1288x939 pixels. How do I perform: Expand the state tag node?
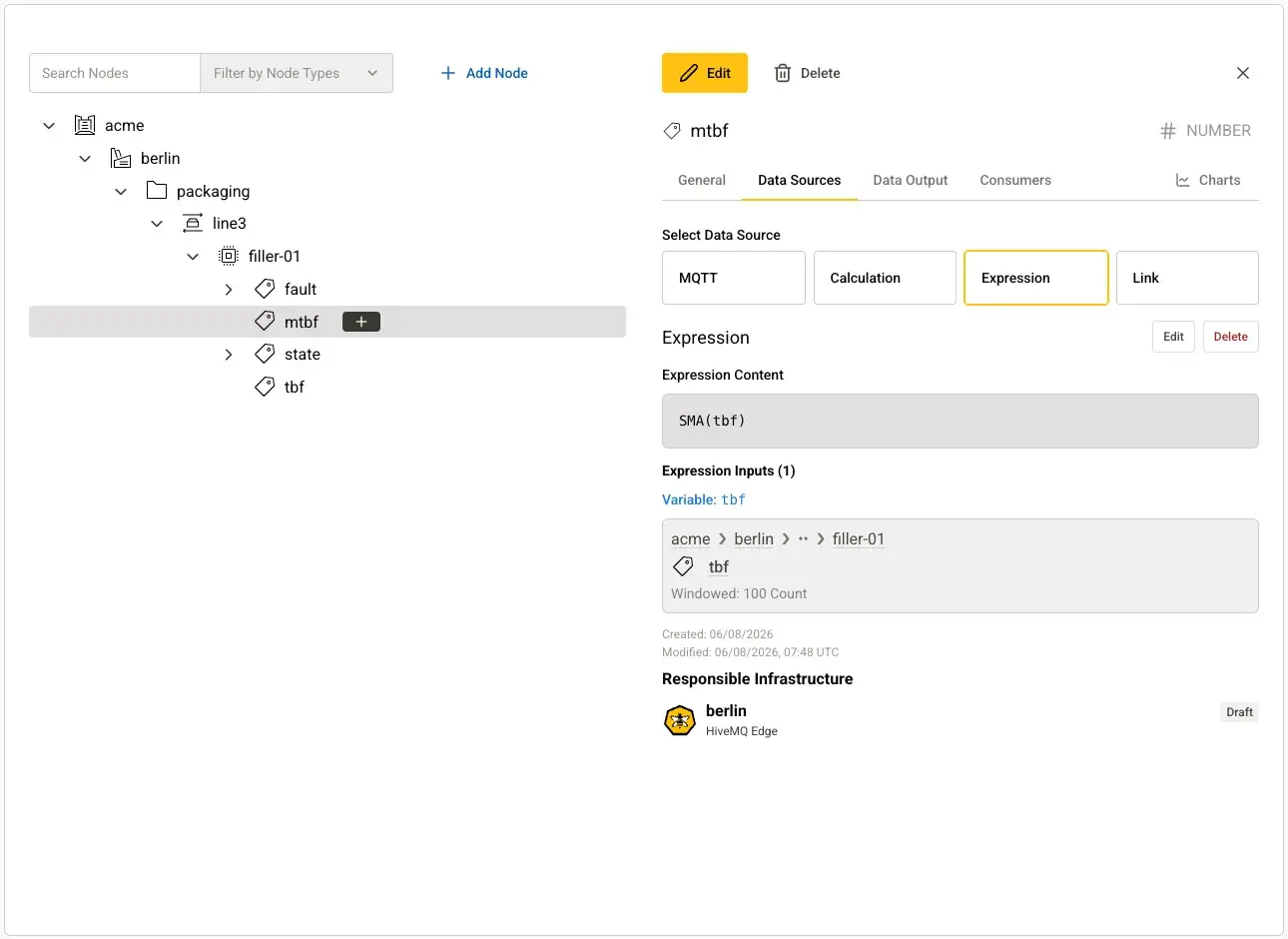229,355
